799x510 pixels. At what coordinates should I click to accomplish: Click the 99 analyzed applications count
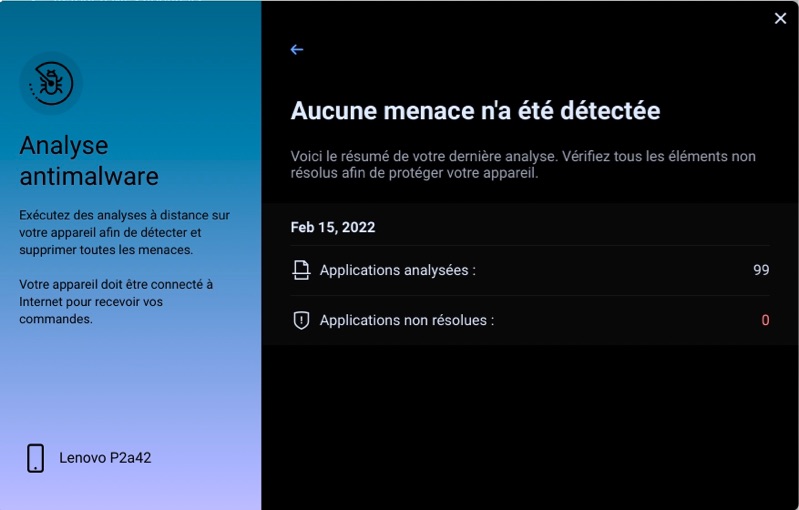click(761, 270)
